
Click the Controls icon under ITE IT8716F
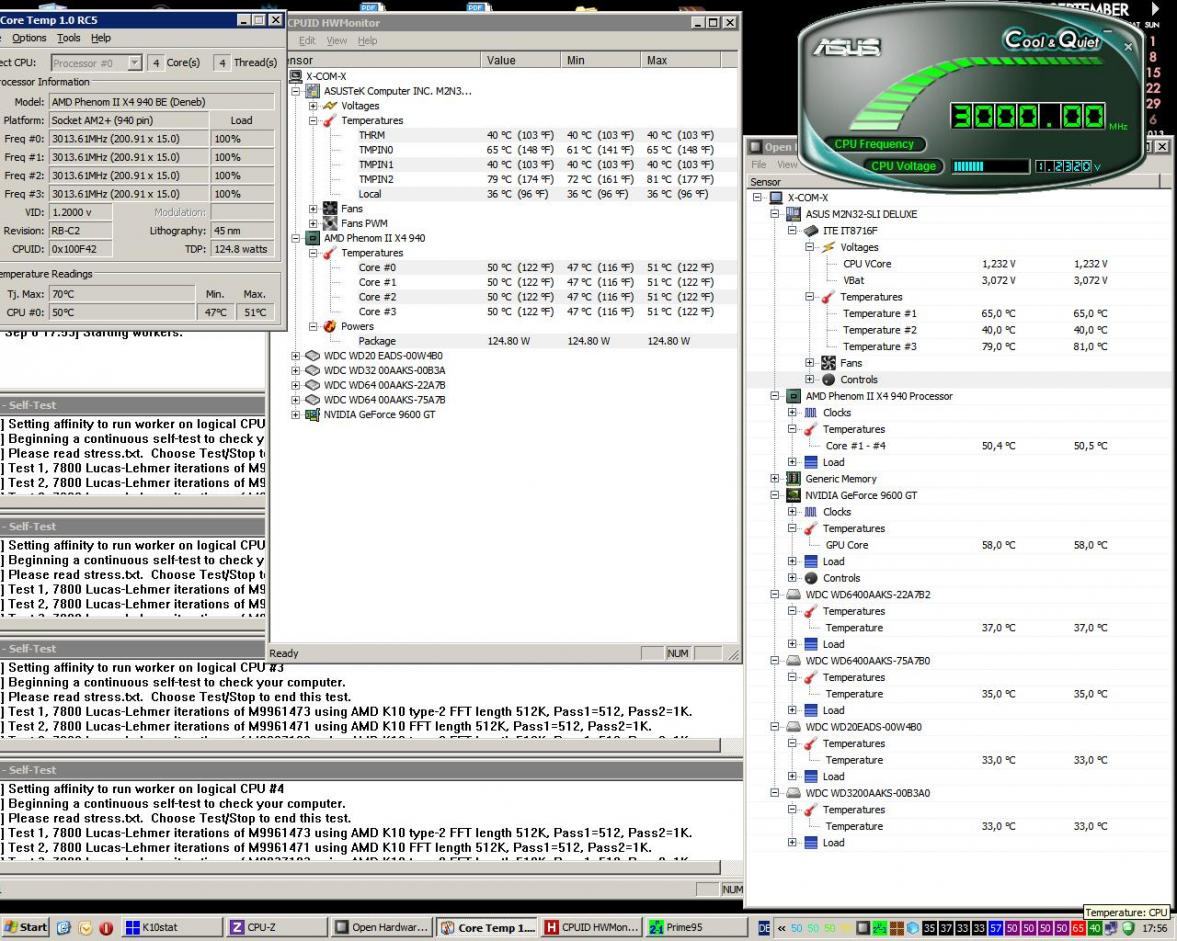828,380
